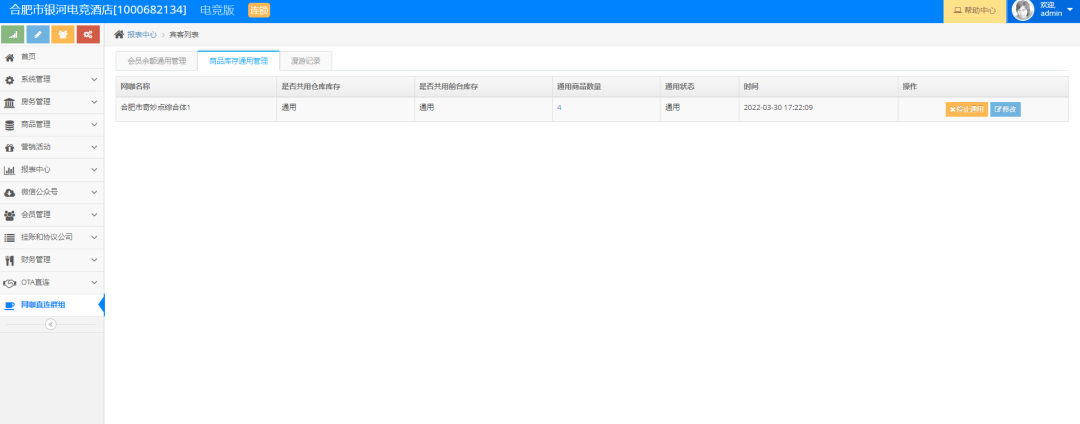
Task: Click the handshake icon for OTA直连
Action: click(10, 283)
